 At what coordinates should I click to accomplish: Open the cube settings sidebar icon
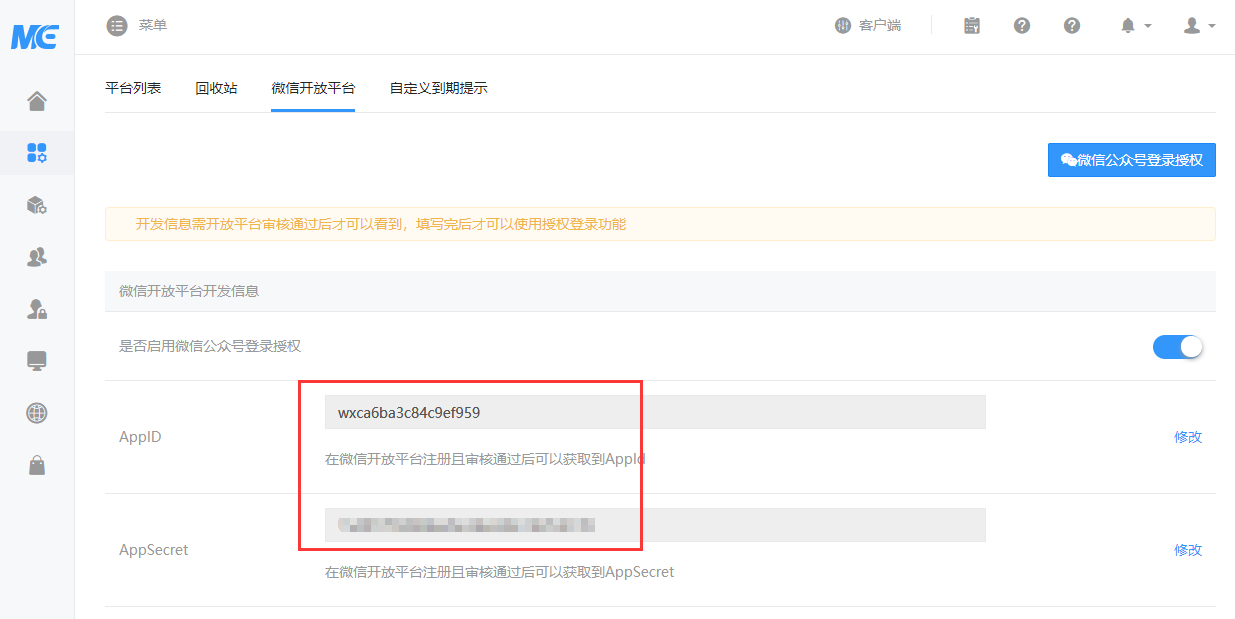(x=37, y=205)
